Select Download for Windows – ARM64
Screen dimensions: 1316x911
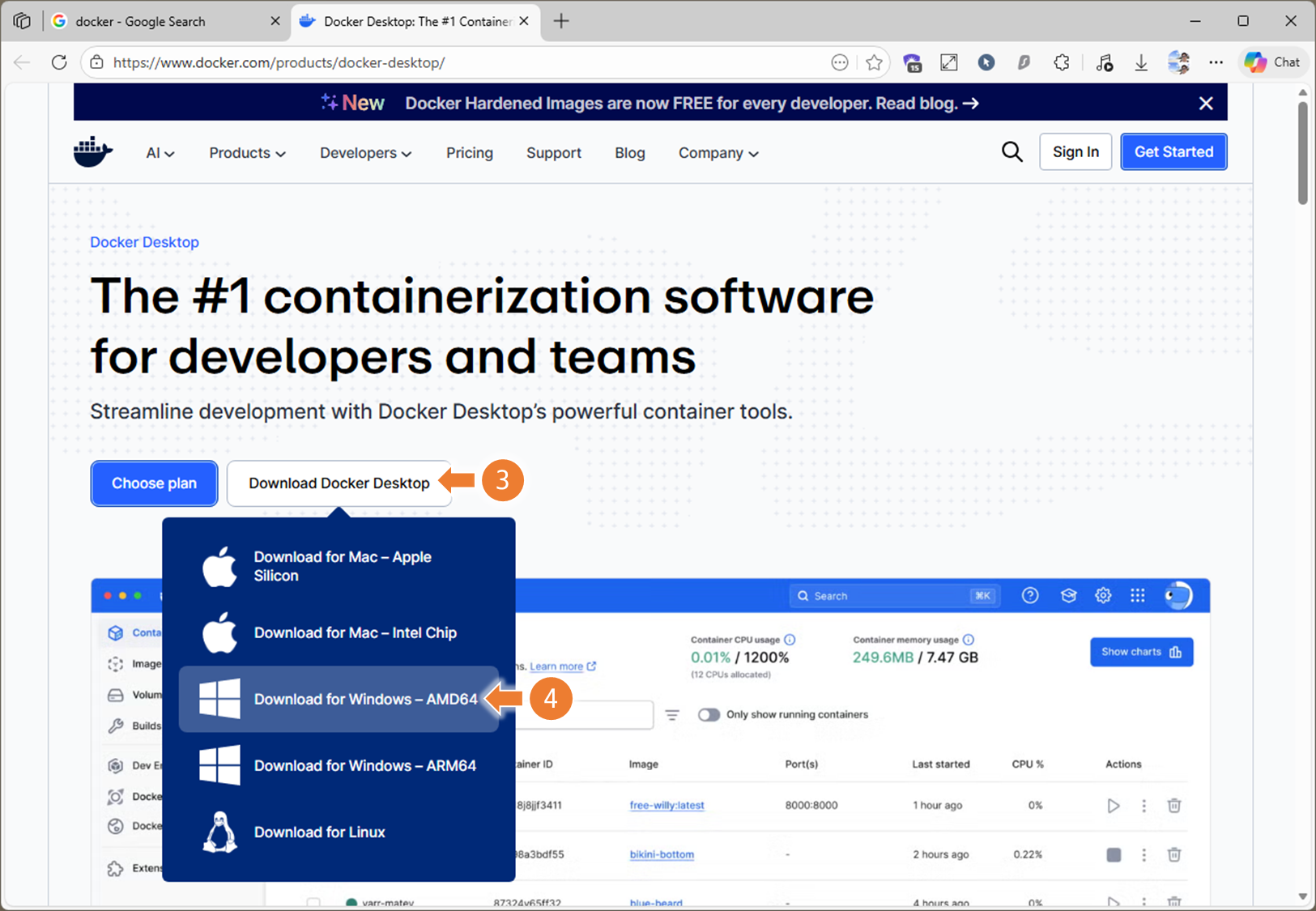339,765
